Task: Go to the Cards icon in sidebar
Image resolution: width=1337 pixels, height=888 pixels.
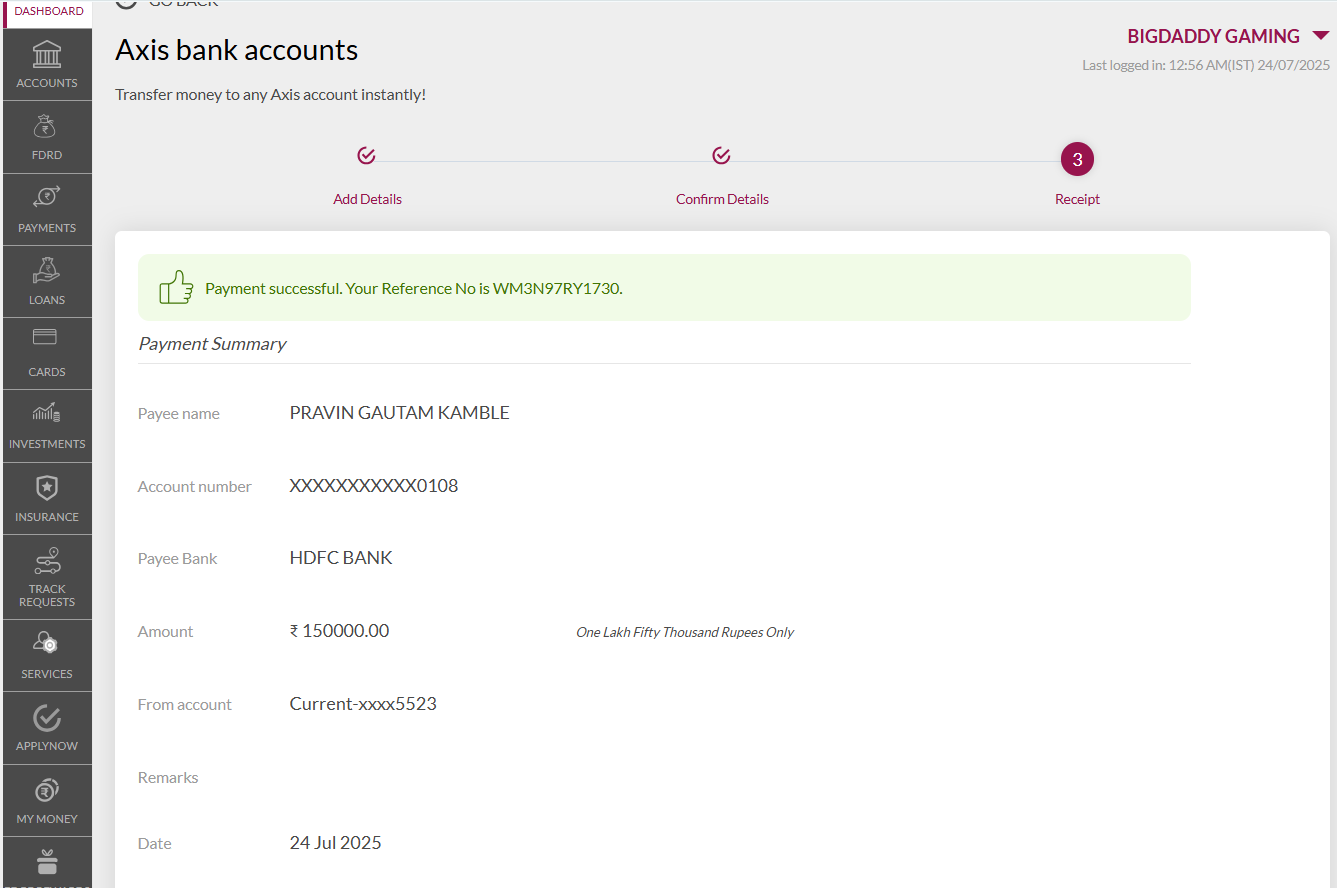Action: pos(45,337)
